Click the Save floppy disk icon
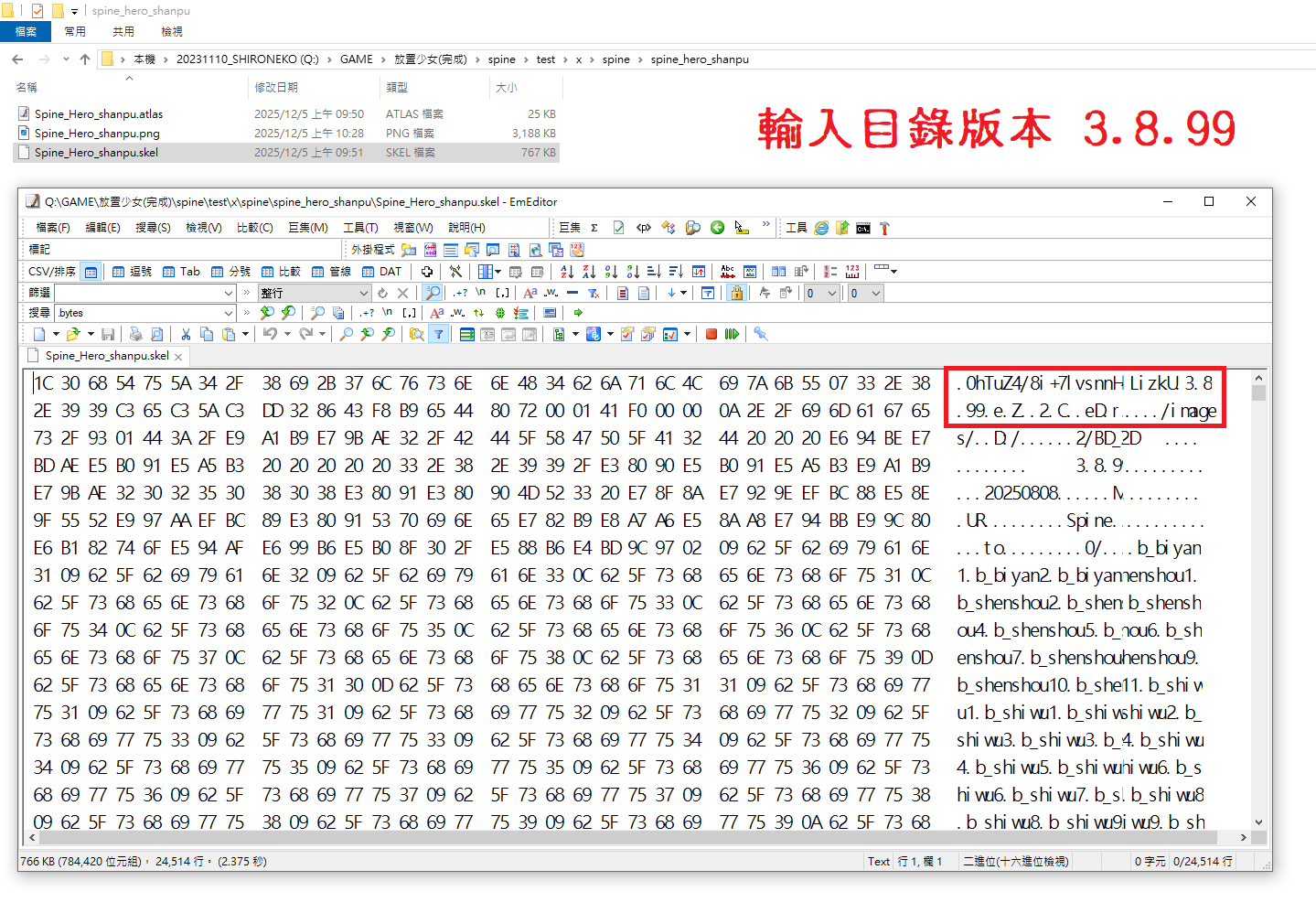This screenshot has height=913, width=1316. coord(108,335)
